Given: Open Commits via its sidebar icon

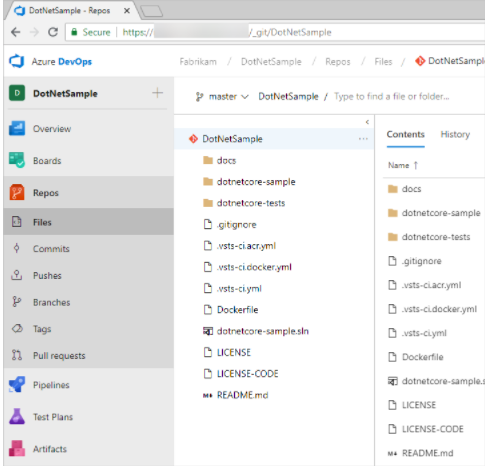Looking at the screenshot, I should [x=17, y=248].
